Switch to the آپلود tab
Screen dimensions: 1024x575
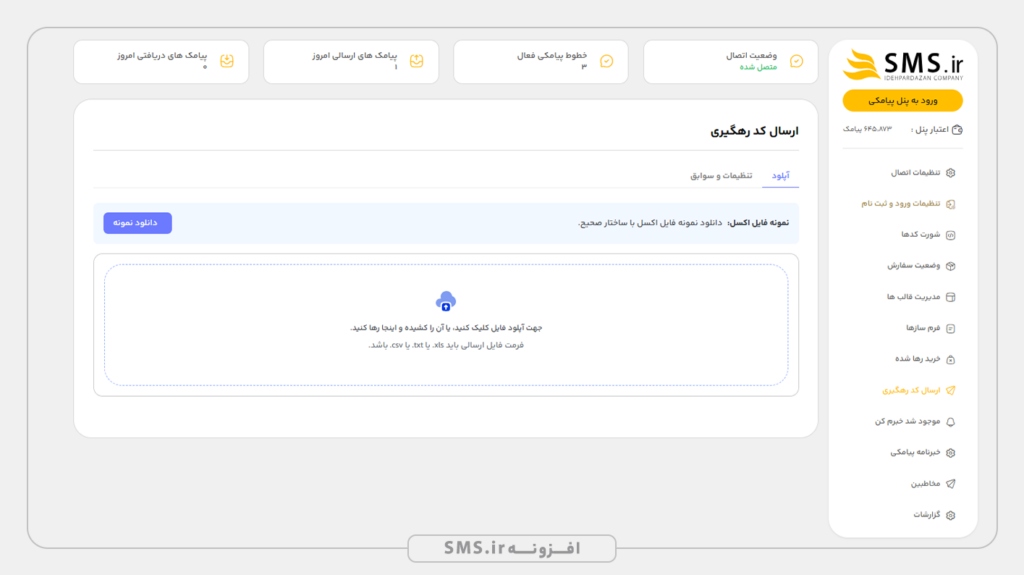pyautogui.click(x=780, y=175)
